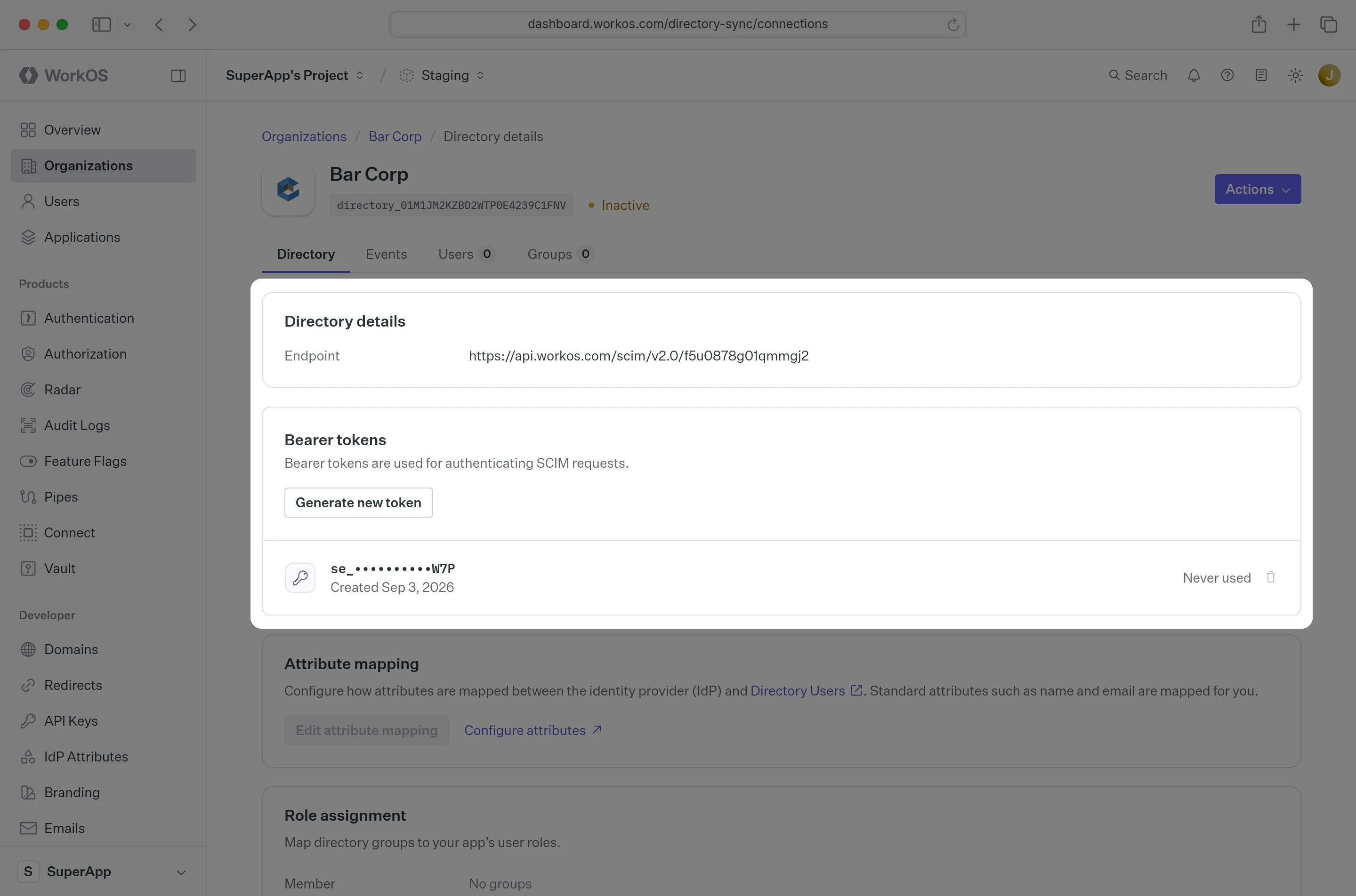This screenshot has height=896, width=1356.
Task: Open the Actions dropdown button
Action: pyautogui.click(x=1258, y=189)
